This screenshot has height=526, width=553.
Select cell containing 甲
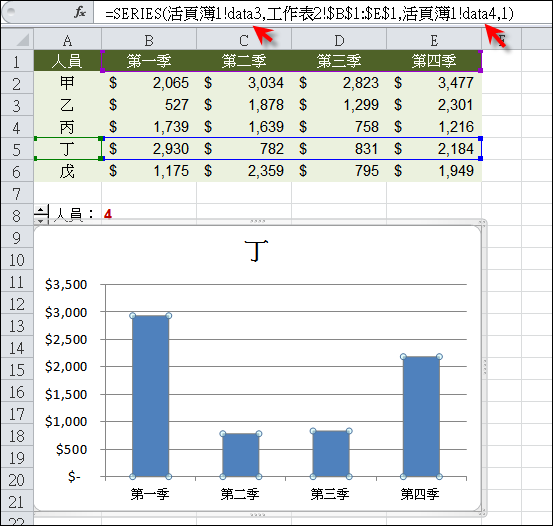pos(67,83)
